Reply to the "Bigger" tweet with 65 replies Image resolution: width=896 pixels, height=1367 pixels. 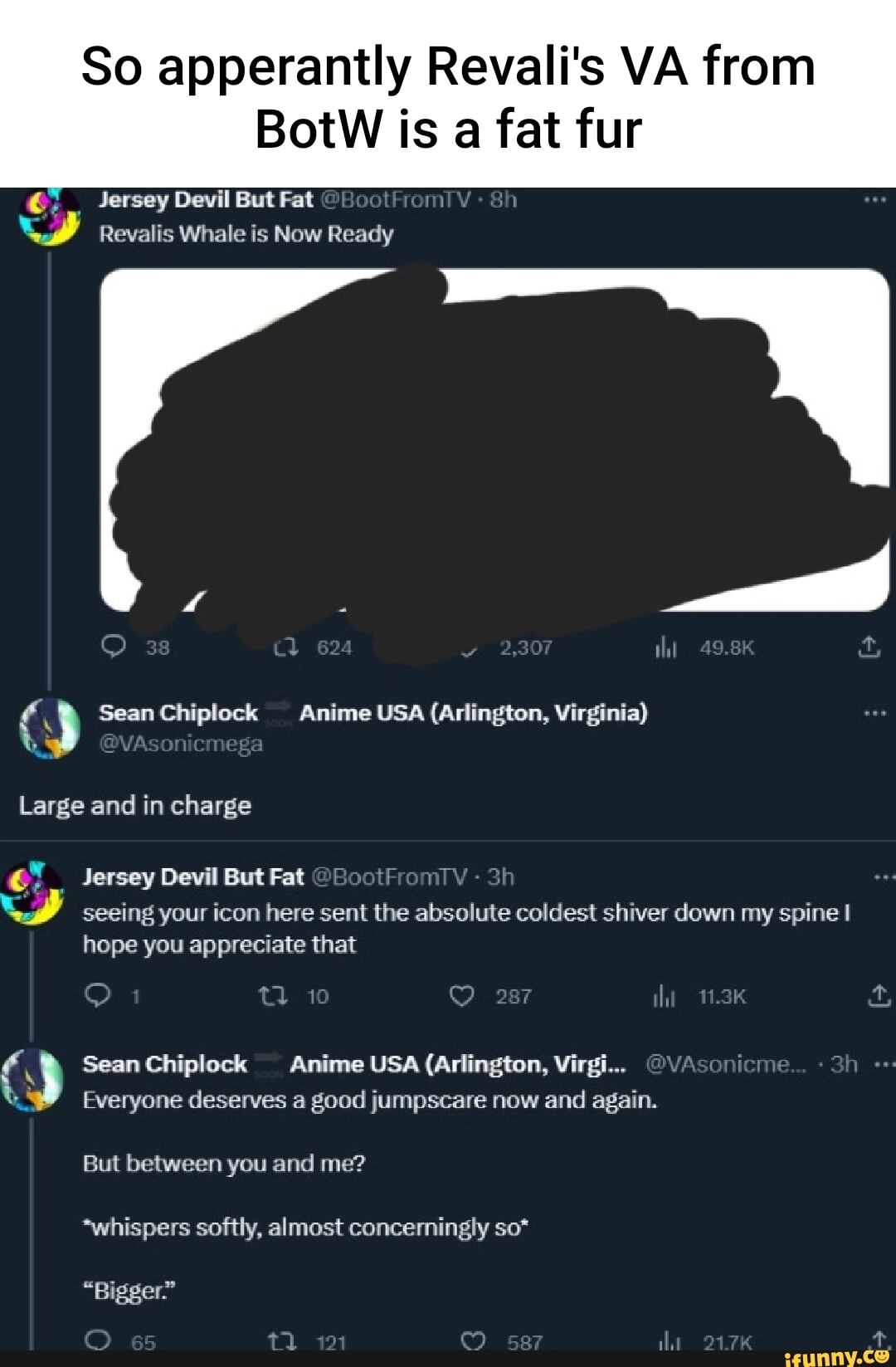pyautogui.click(x=98, y=1340)
